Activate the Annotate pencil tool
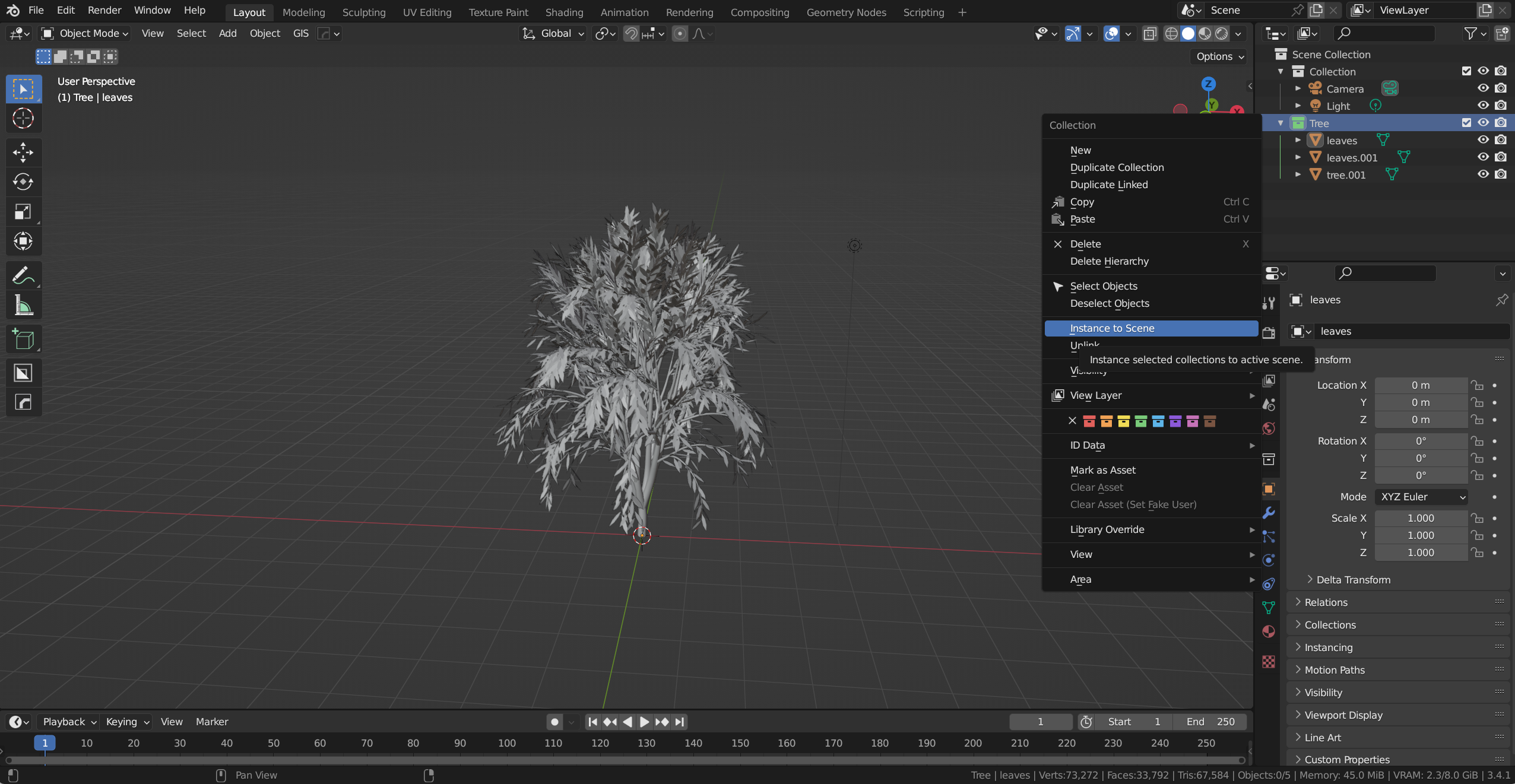Screen dimensions: 1515x784 (23, 276)
